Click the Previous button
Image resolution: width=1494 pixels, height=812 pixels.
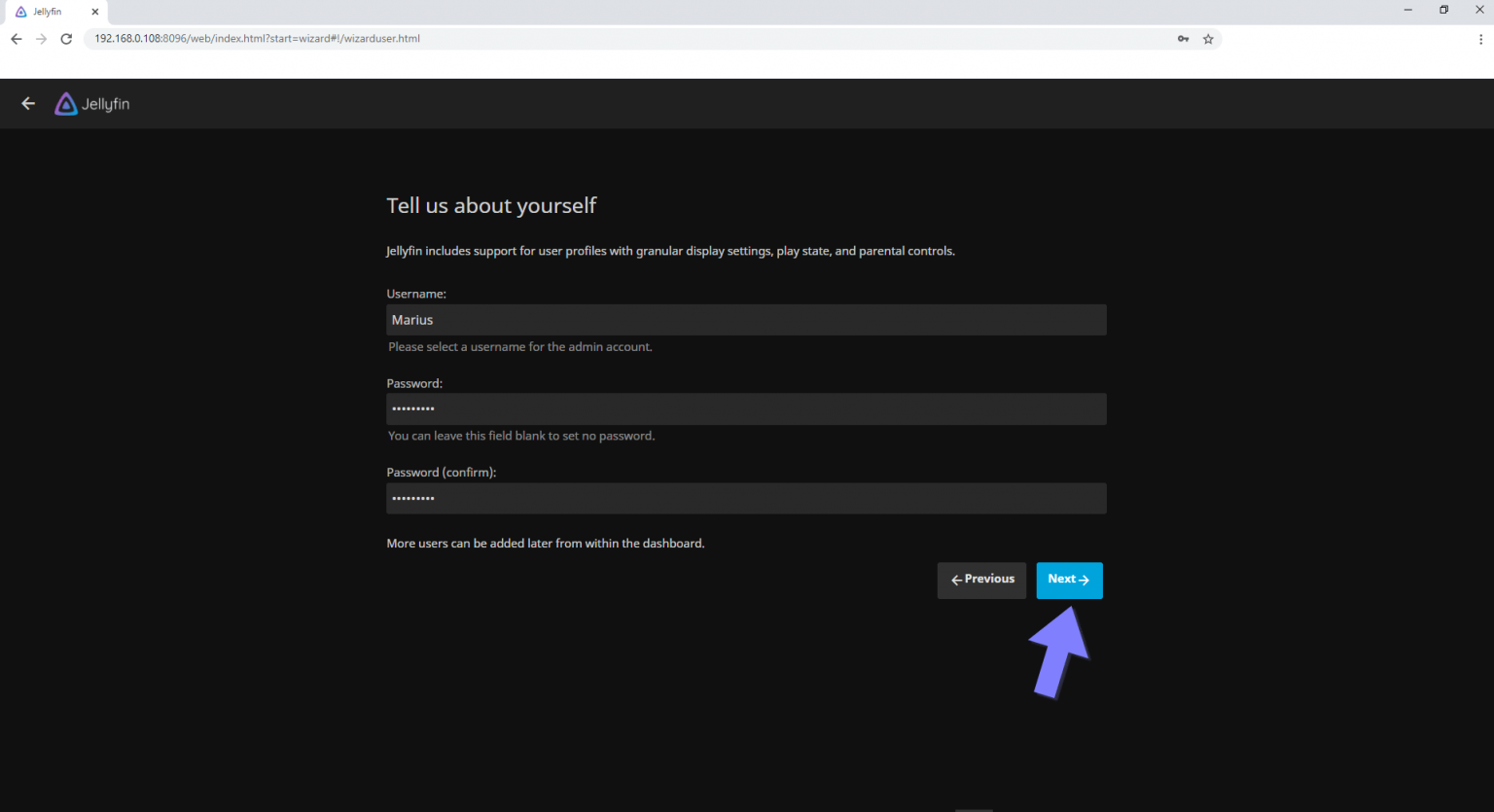point(981,581)
